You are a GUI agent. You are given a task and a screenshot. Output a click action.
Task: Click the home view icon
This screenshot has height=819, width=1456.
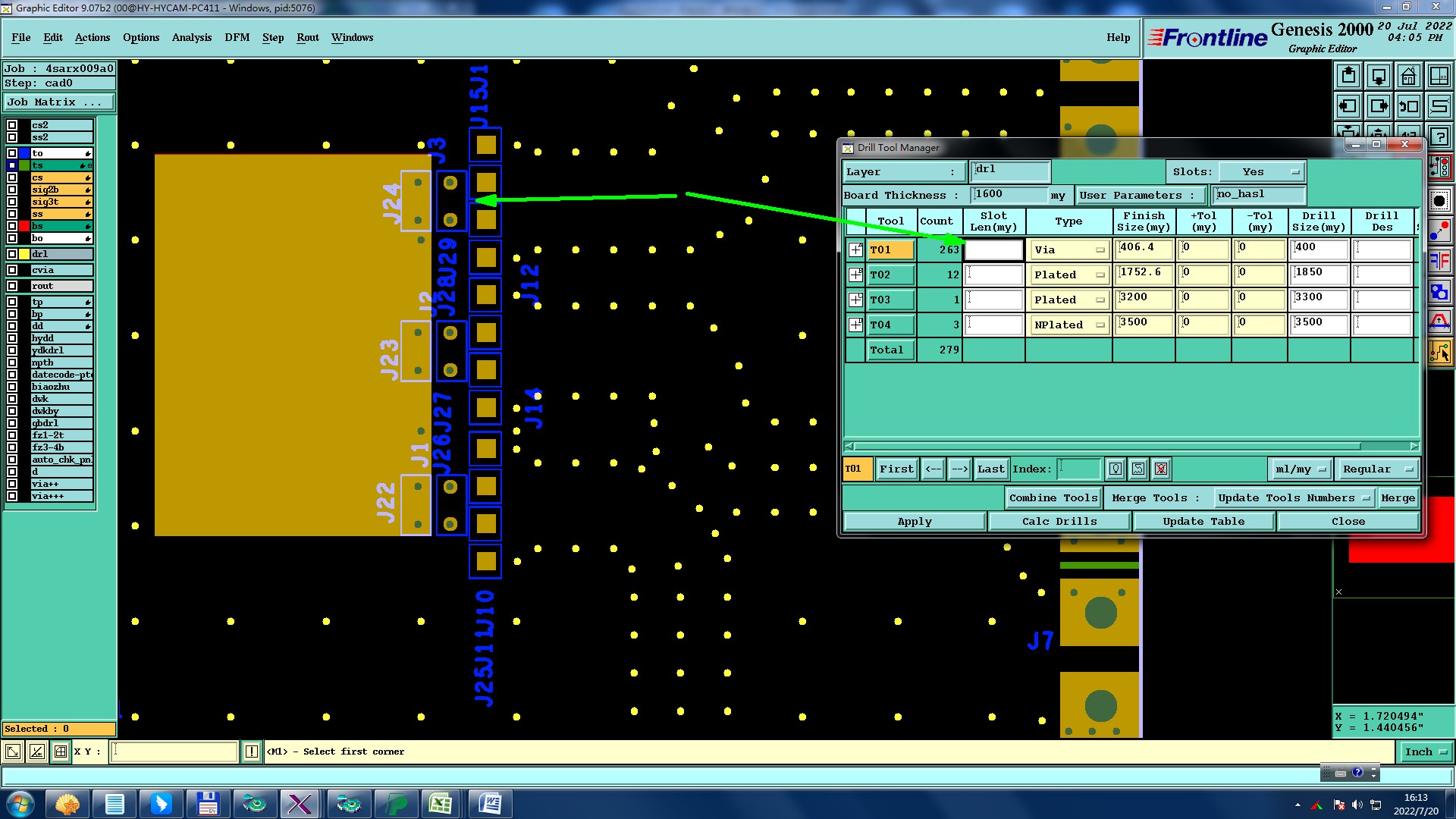tap(1408, 76)
